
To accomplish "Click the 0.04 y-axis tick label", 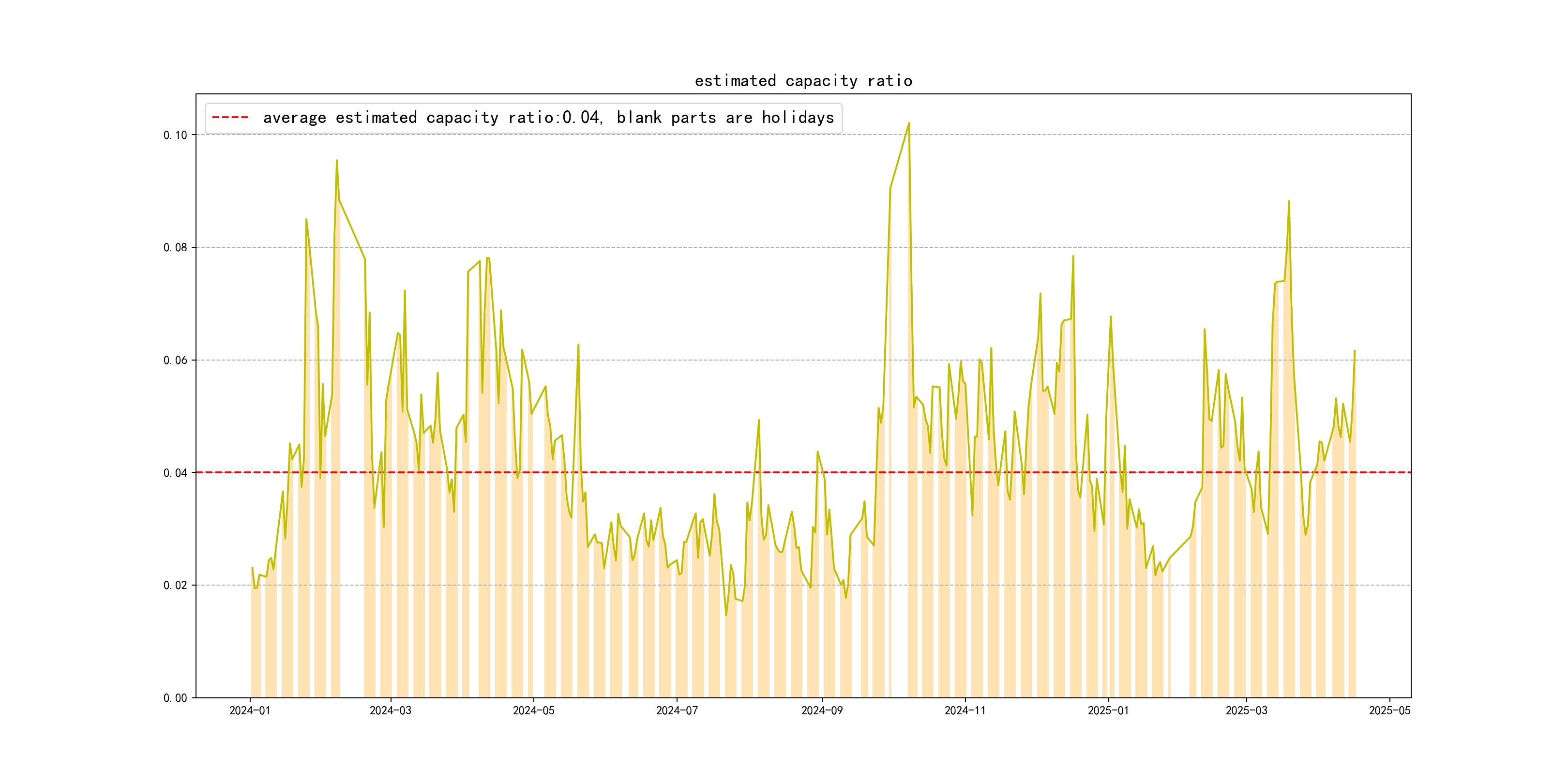I will coord(175,473).
